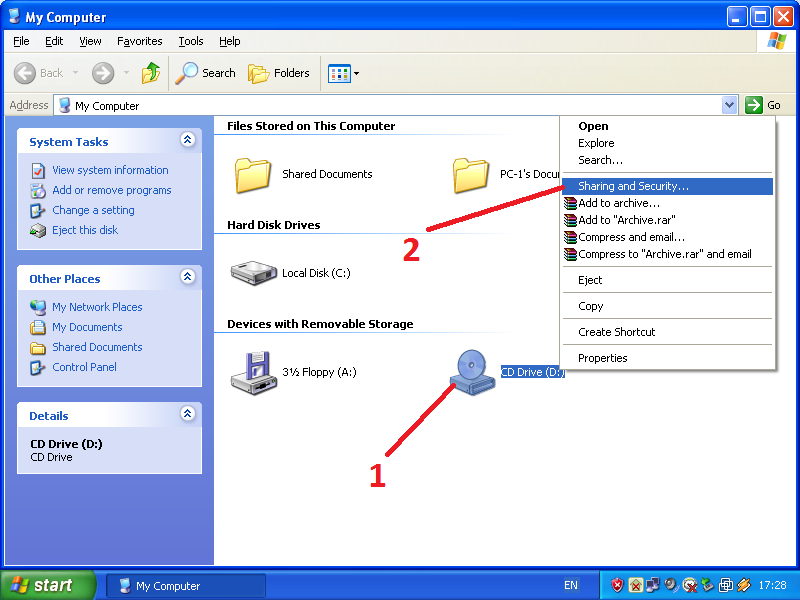The width and height of the screenshot is (800, 600).
Task: Click the Add or remove programs icon
Action: coord(38,190)
